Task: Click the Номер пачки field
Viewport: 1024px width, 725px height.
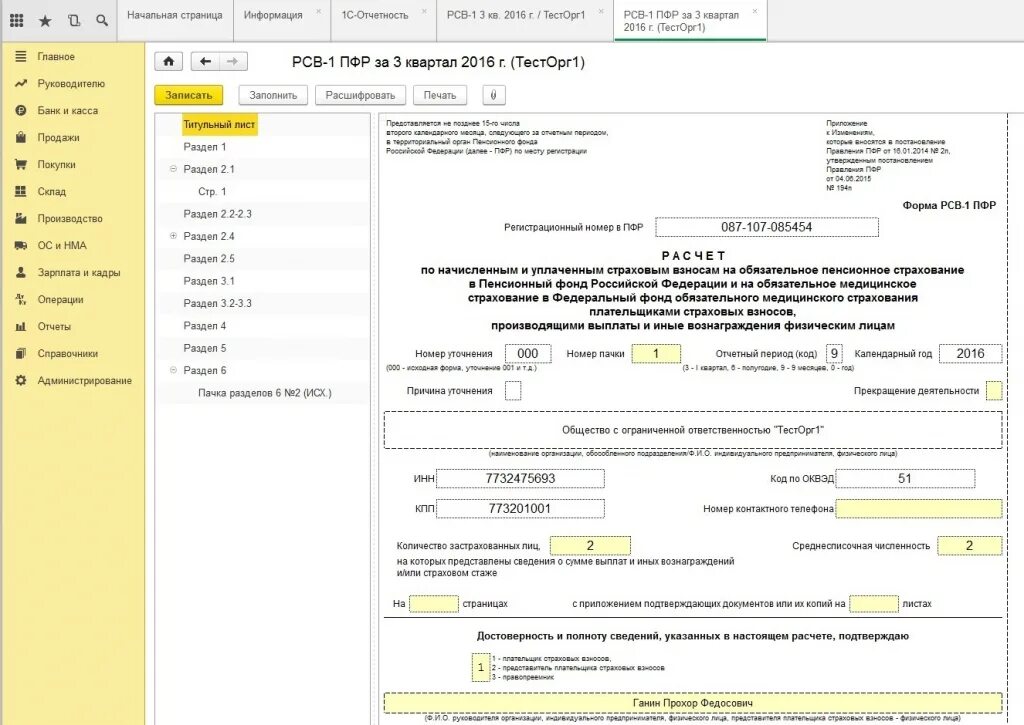Action: 656,353
